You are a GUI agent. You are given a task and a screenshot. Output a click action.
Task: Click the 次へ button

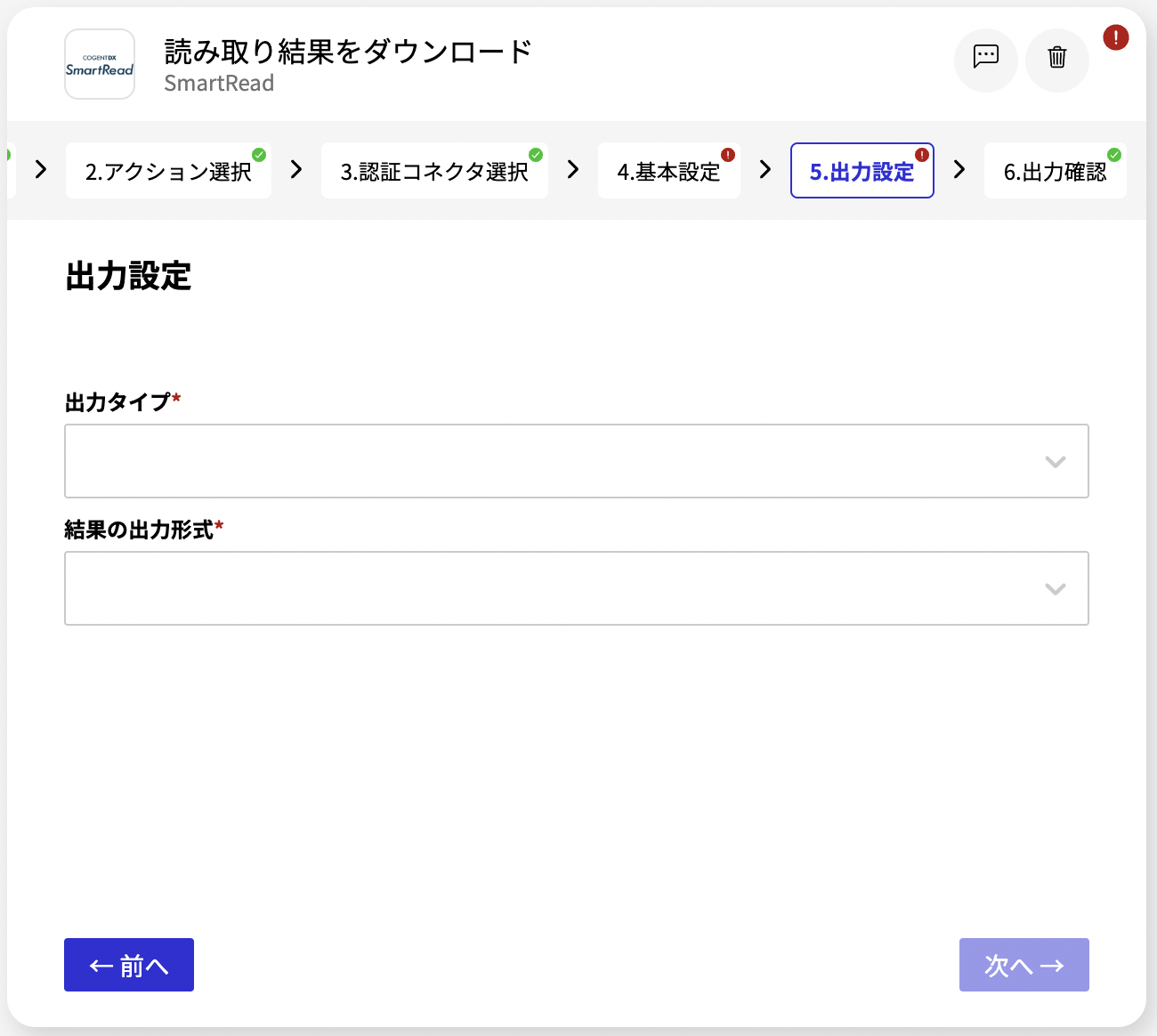pos(1023,965)
